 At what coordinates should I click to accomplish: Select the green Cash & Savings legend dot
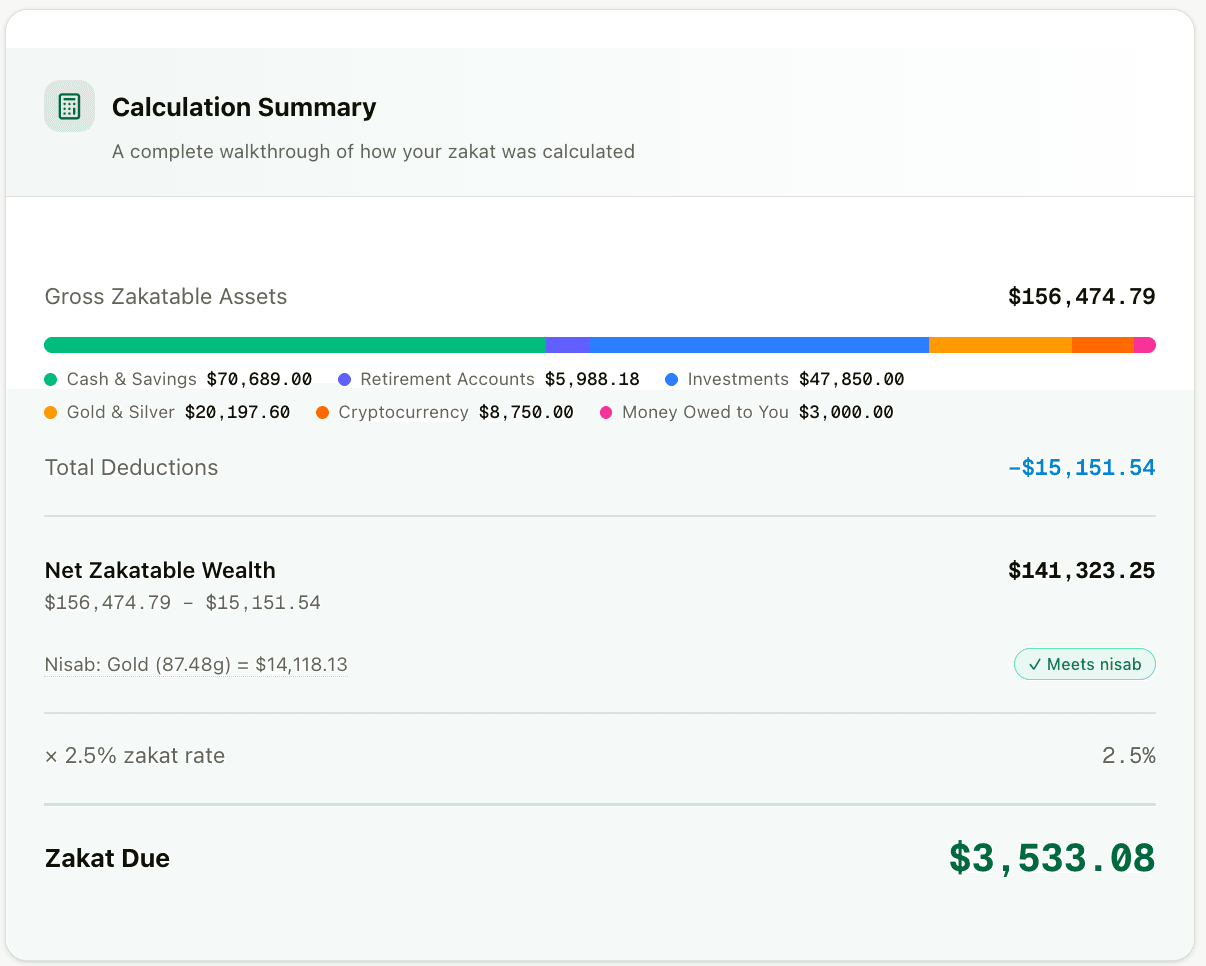49,380
